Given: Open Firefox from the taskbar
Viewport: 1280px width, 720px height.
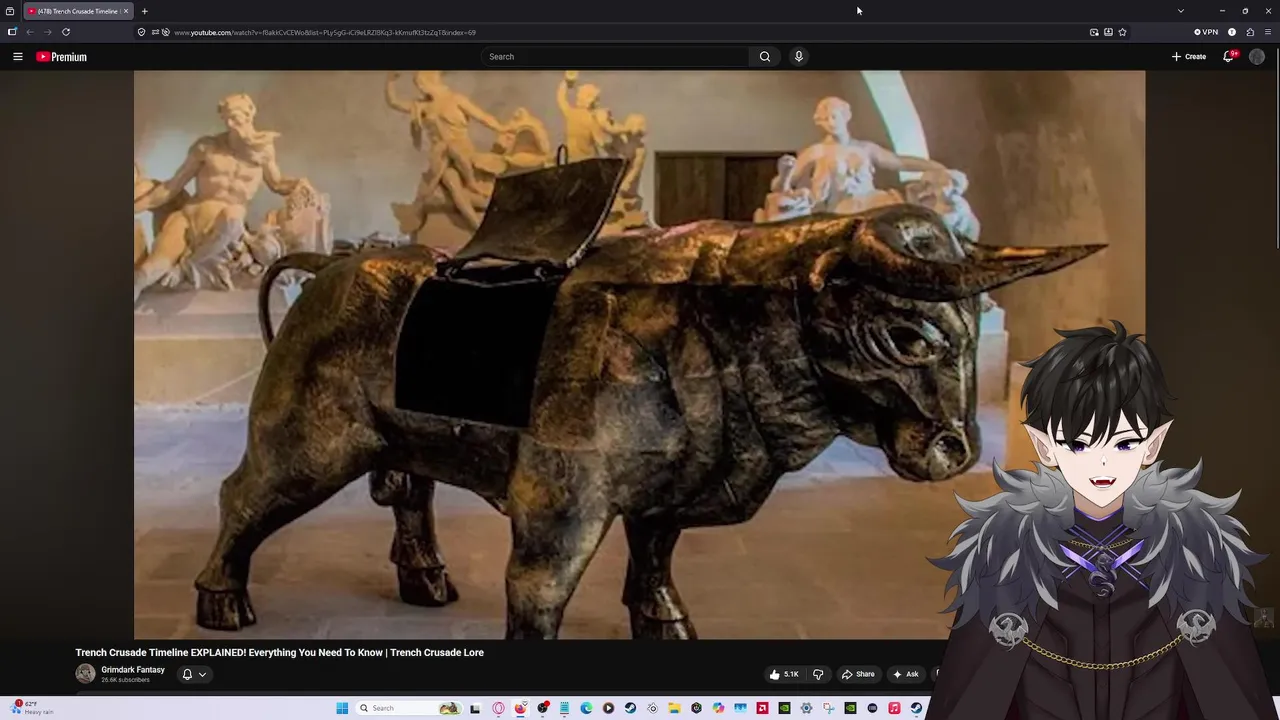Looking at the screenshot, I should click(x=520, y=708).
